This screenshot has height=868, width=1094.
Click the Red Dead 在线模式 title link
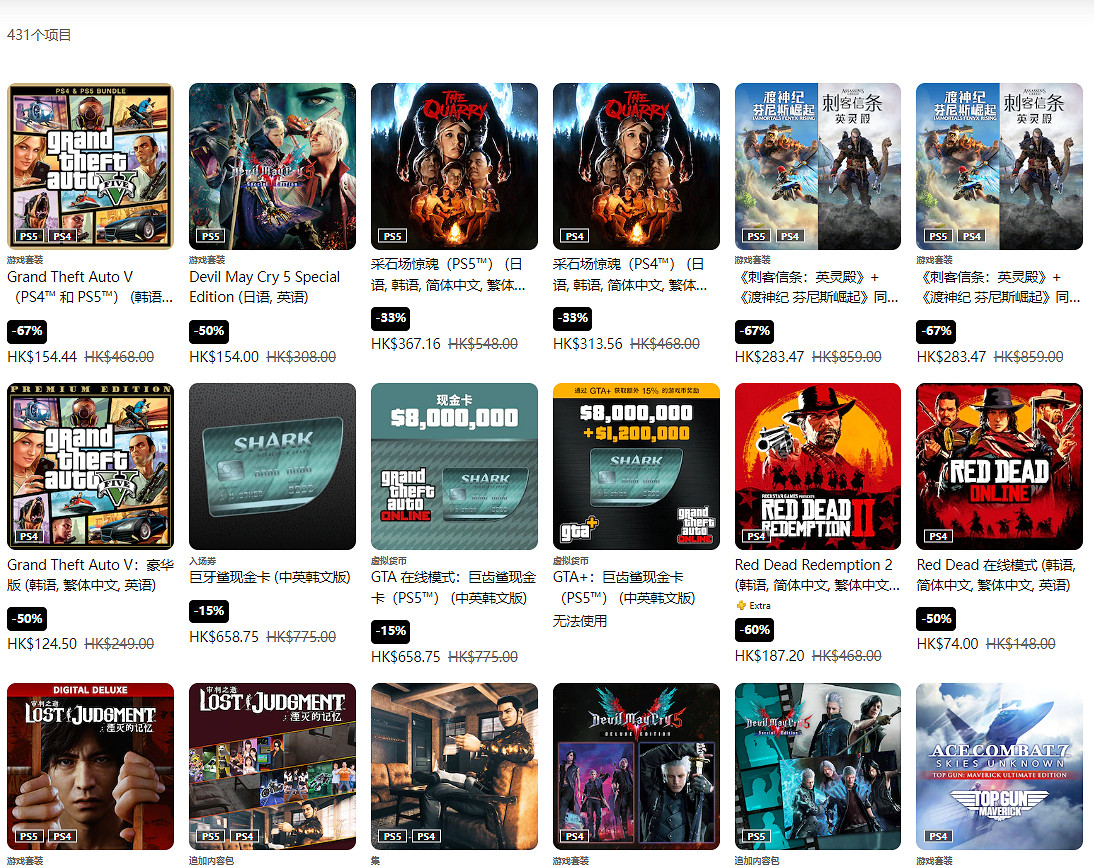995,575
